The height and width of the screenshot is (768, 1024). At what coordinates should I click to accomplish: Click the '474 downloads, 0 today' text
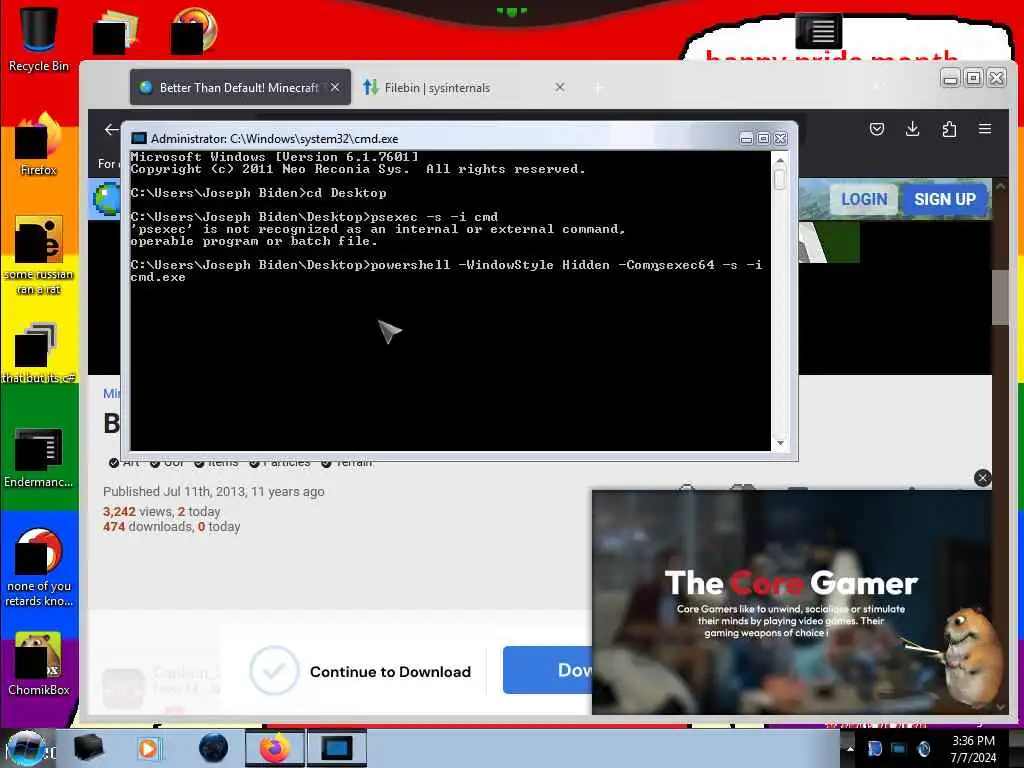171,526
